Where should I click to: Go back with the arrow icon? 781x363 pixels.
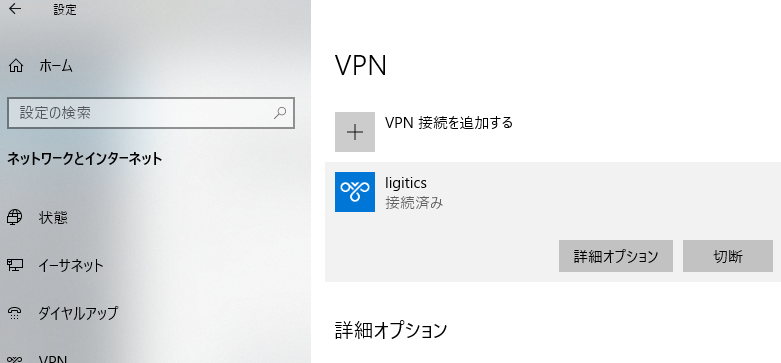[15, 9]
